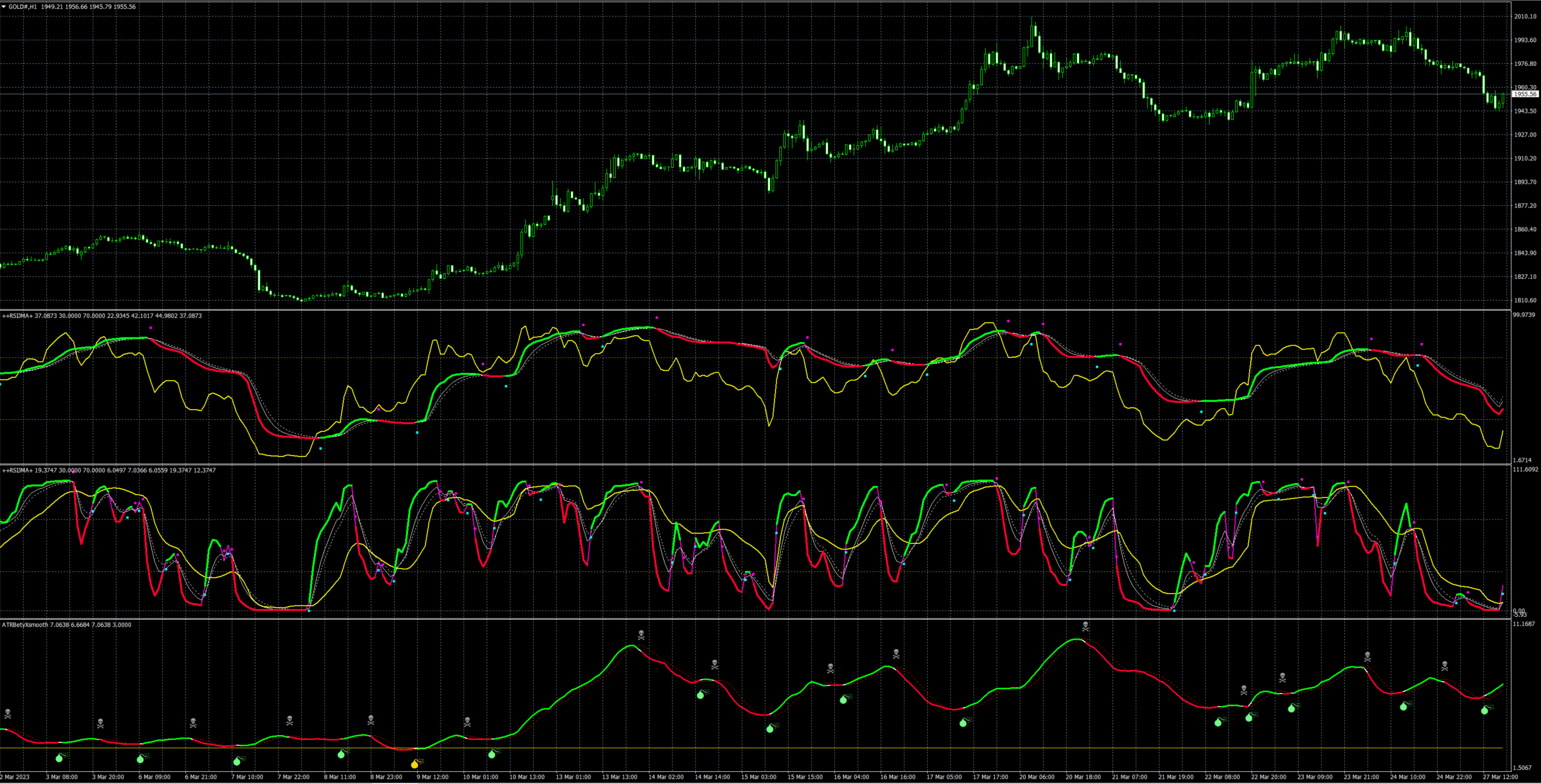The height and width of the screenshot is (784, 1541).
Task: Click the first green bomb icon near 3 Mar 08:00
Action: 60,757
